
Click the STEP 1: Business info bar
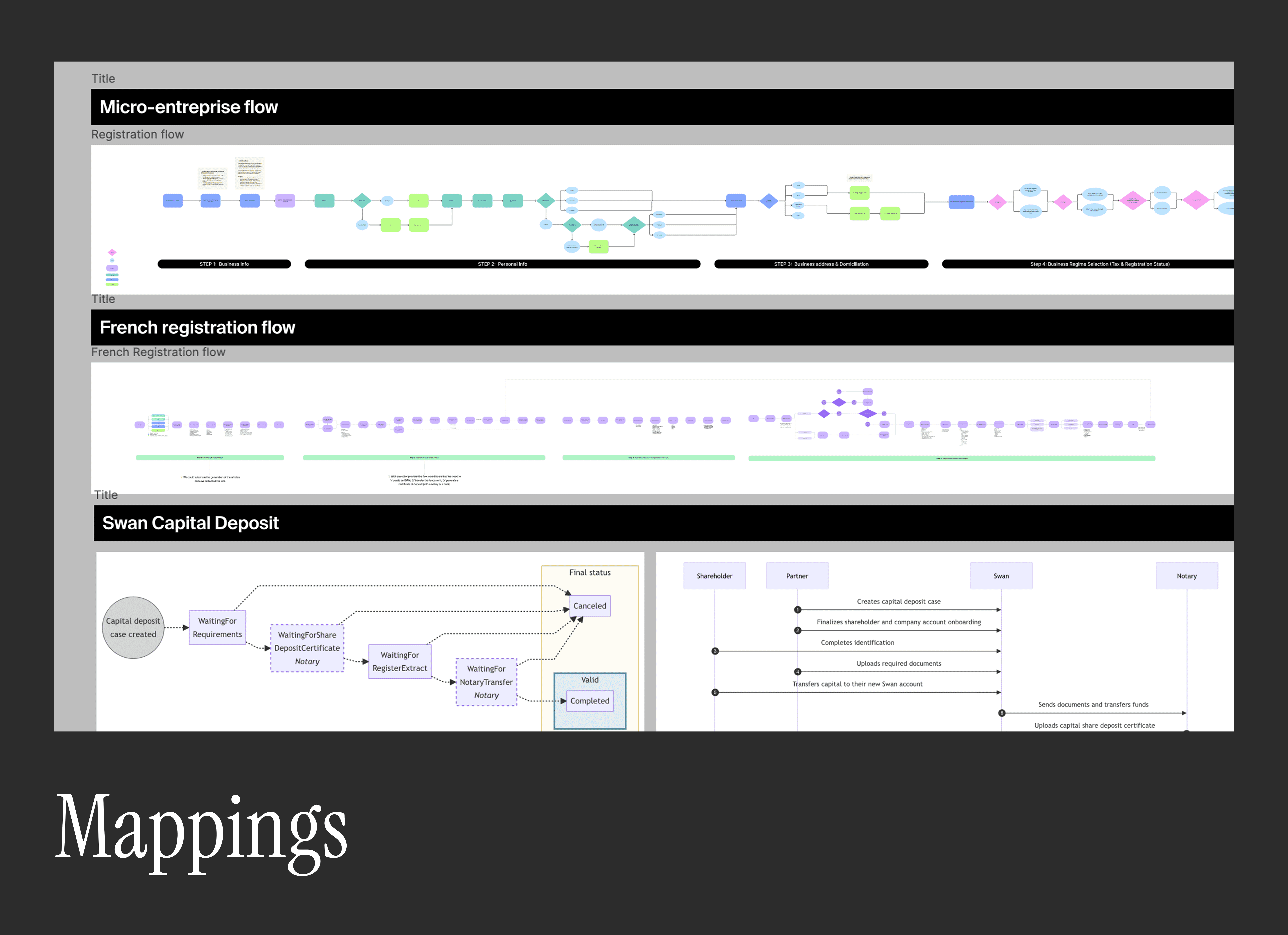[x=224, y=264]
